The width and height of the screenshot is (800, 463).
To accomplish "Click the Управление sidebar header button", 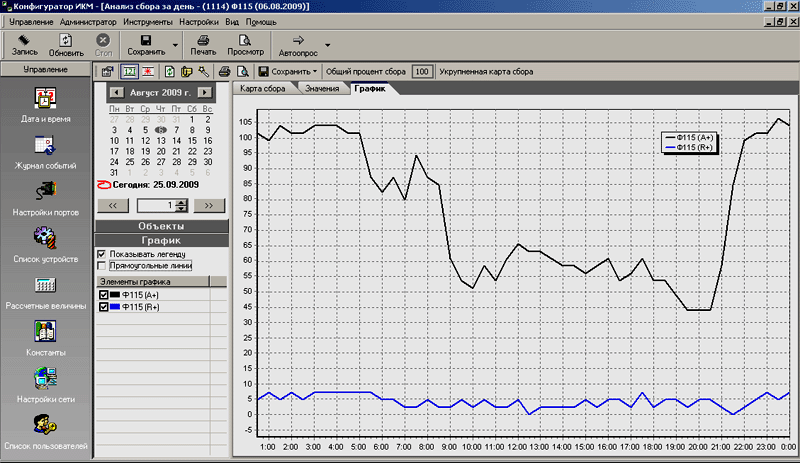I will [x=45, y=69].
